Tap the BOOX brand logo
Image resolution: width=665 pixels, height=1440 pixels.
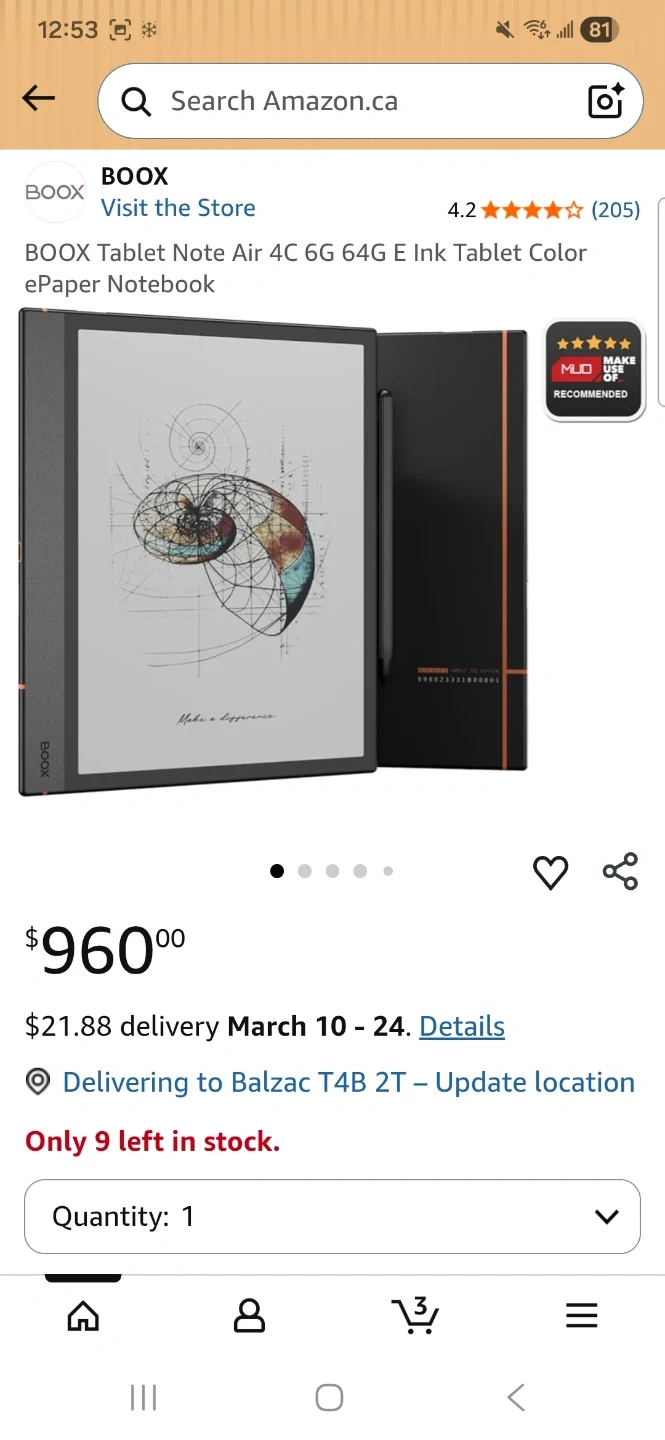(x=55, y=192)
